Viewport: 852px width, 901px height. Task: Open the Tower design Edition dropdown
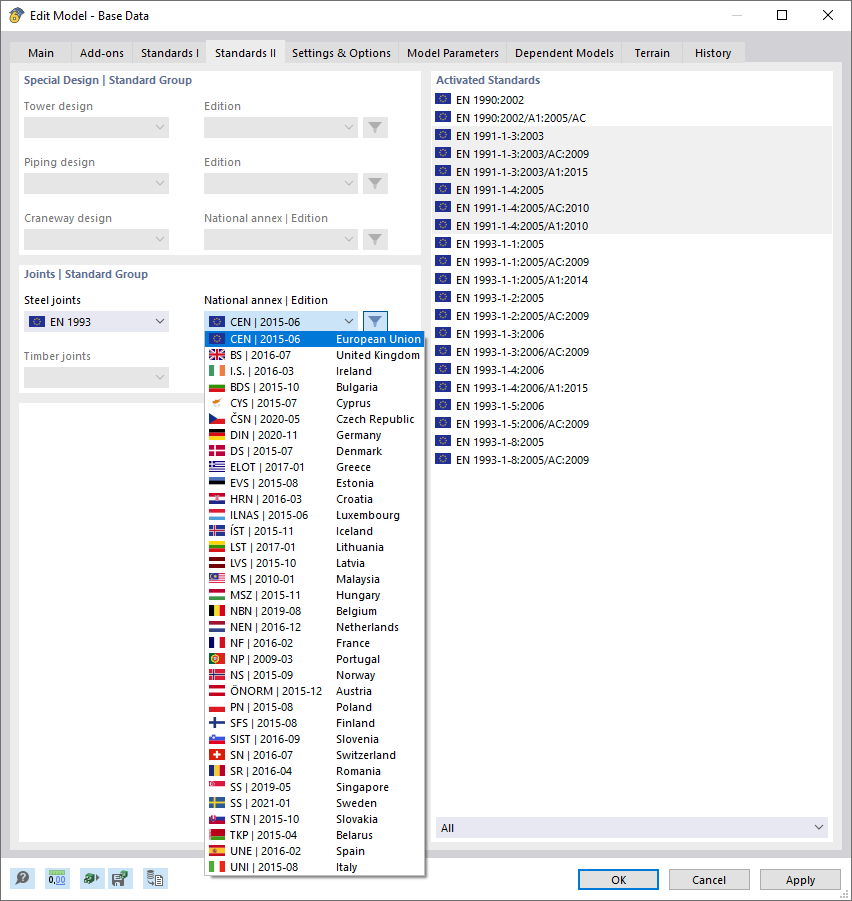click(x=281, y=128)
